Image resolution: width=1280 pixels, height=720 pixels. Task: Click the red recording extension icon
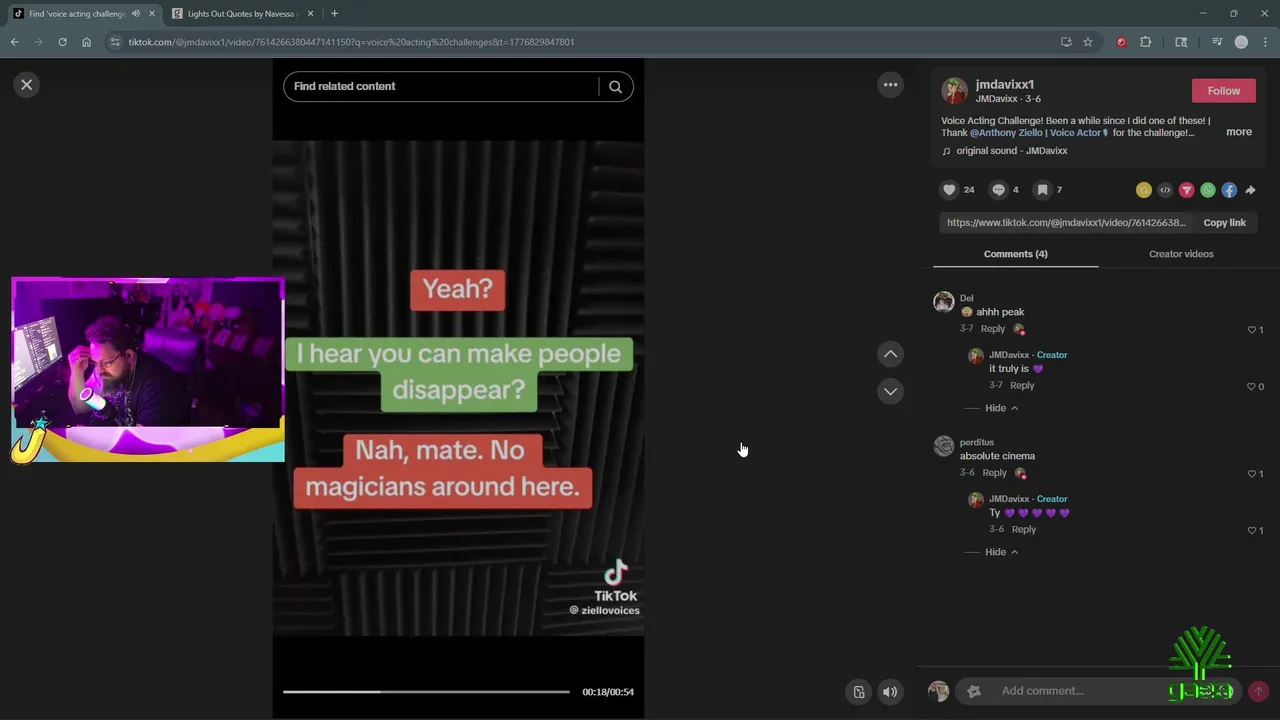1121,42
